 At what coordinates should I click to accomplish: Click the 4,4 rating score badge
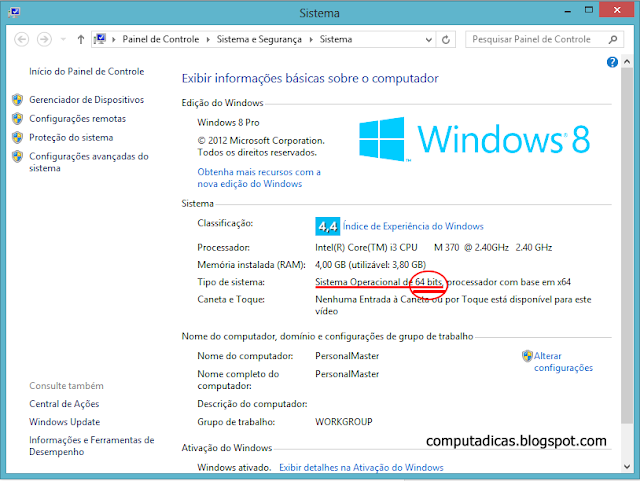coord(327,226)
